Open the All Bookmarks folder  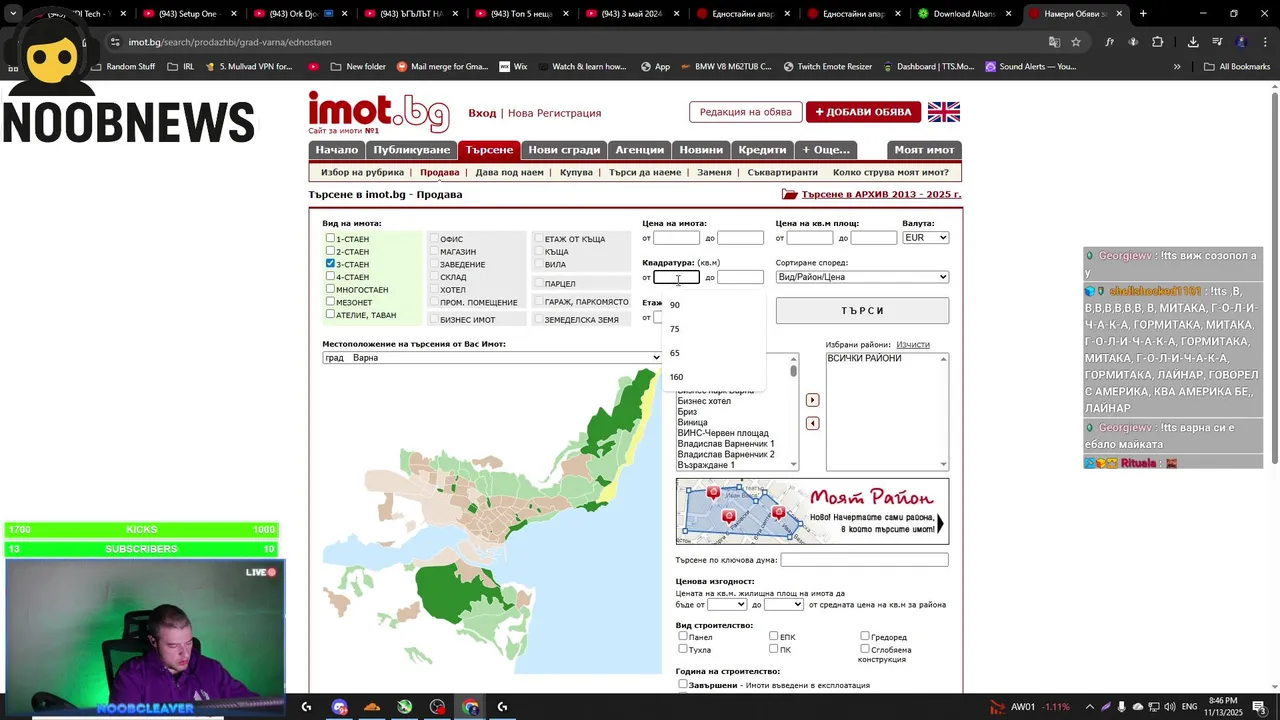coord(1237,66)
